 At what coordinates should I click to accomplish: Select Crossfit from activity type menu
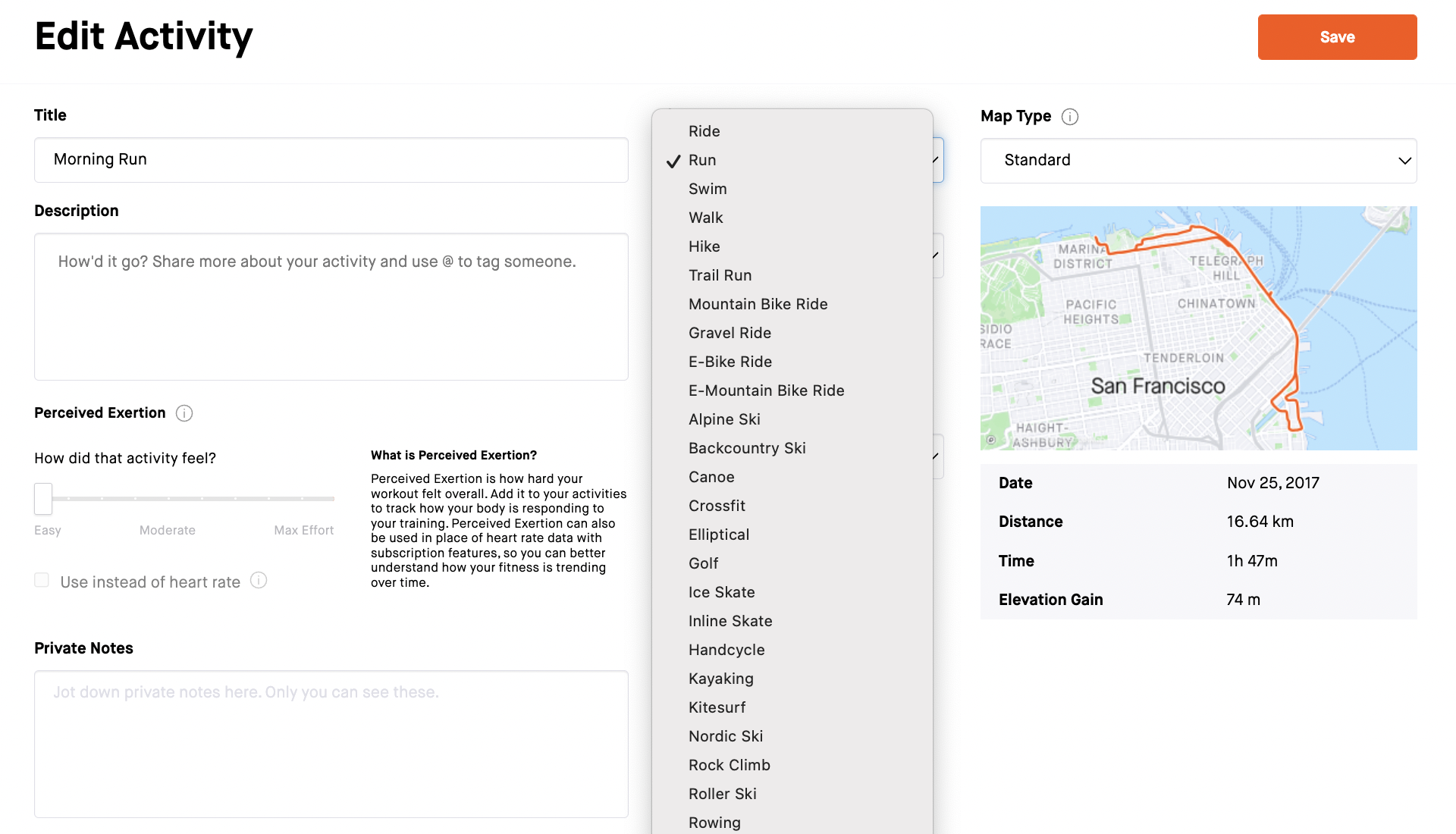pyautogui.click(x=717, y=505)
